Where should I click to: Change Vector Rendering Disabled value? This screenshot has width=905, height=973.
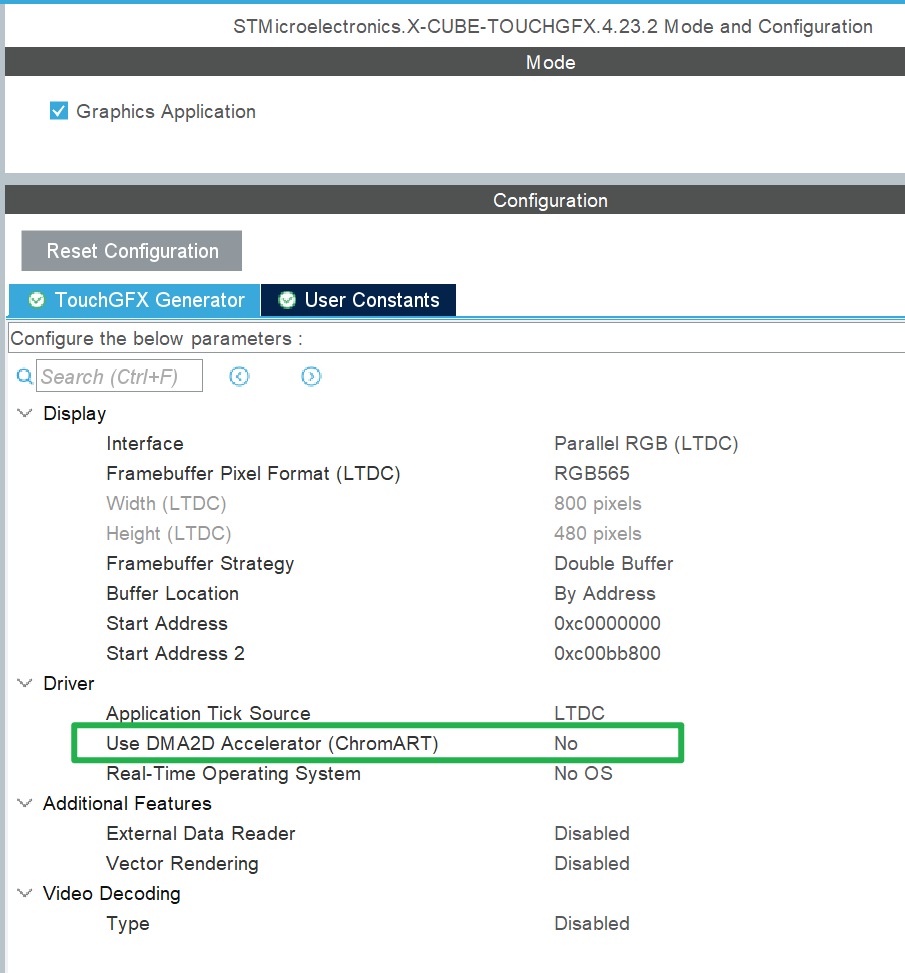coord(592,864)
